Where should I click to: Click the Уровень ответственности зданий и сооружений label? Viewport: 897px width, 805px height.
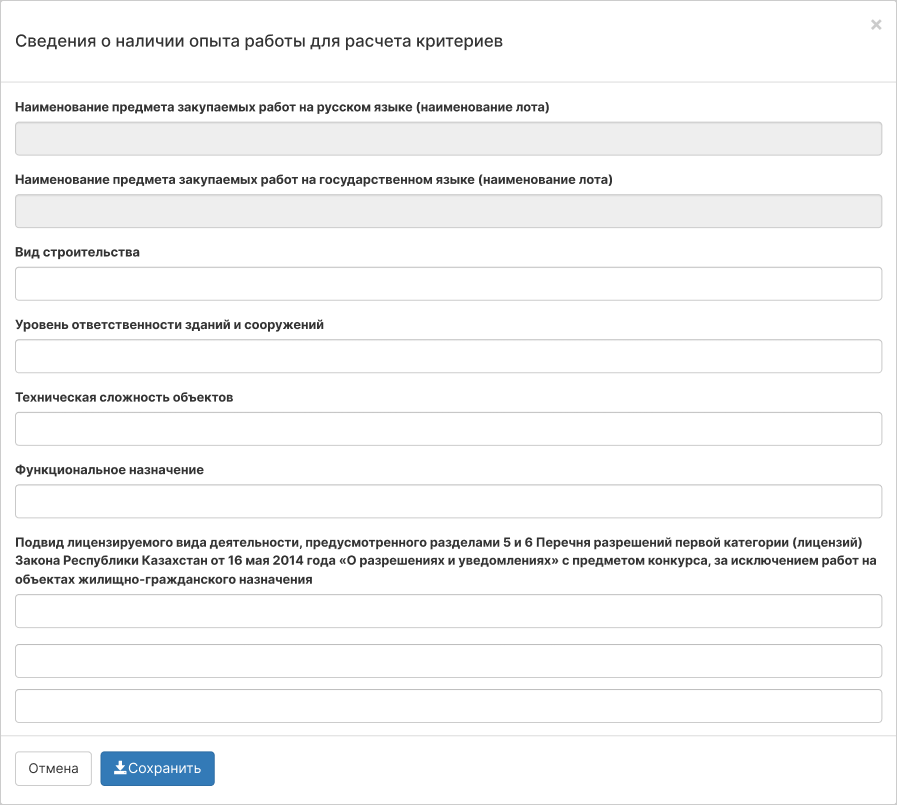169,325
